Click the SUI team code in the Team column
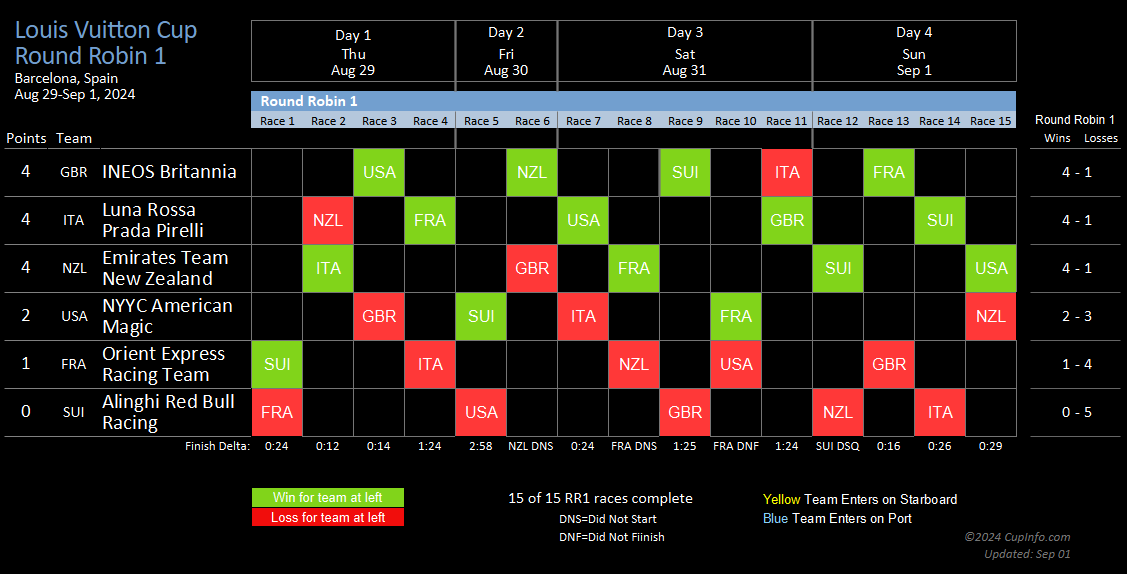 tap(73, 412)
